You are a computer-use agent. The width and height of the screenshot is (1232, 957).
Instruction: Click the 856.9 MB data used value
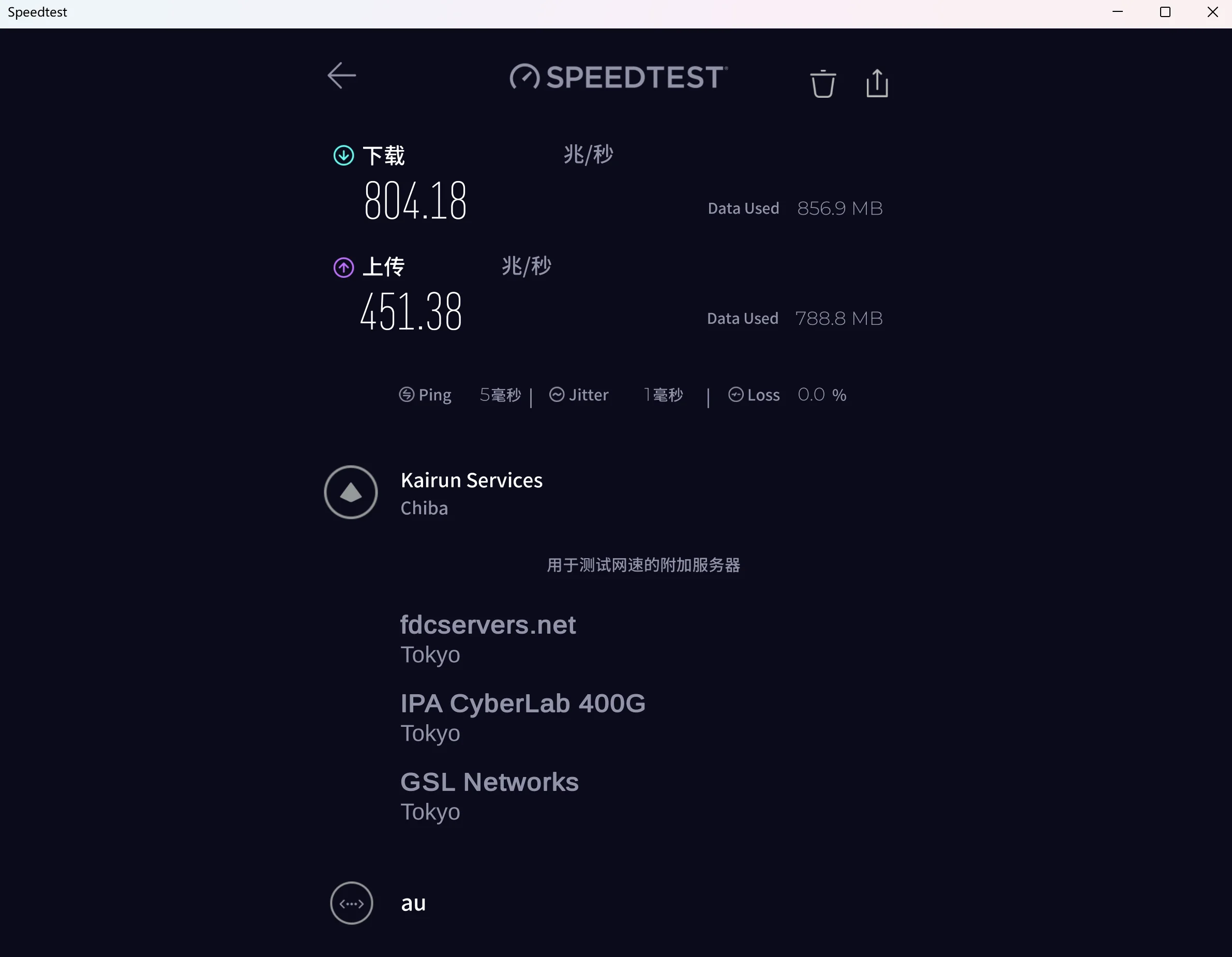[839, 208]
